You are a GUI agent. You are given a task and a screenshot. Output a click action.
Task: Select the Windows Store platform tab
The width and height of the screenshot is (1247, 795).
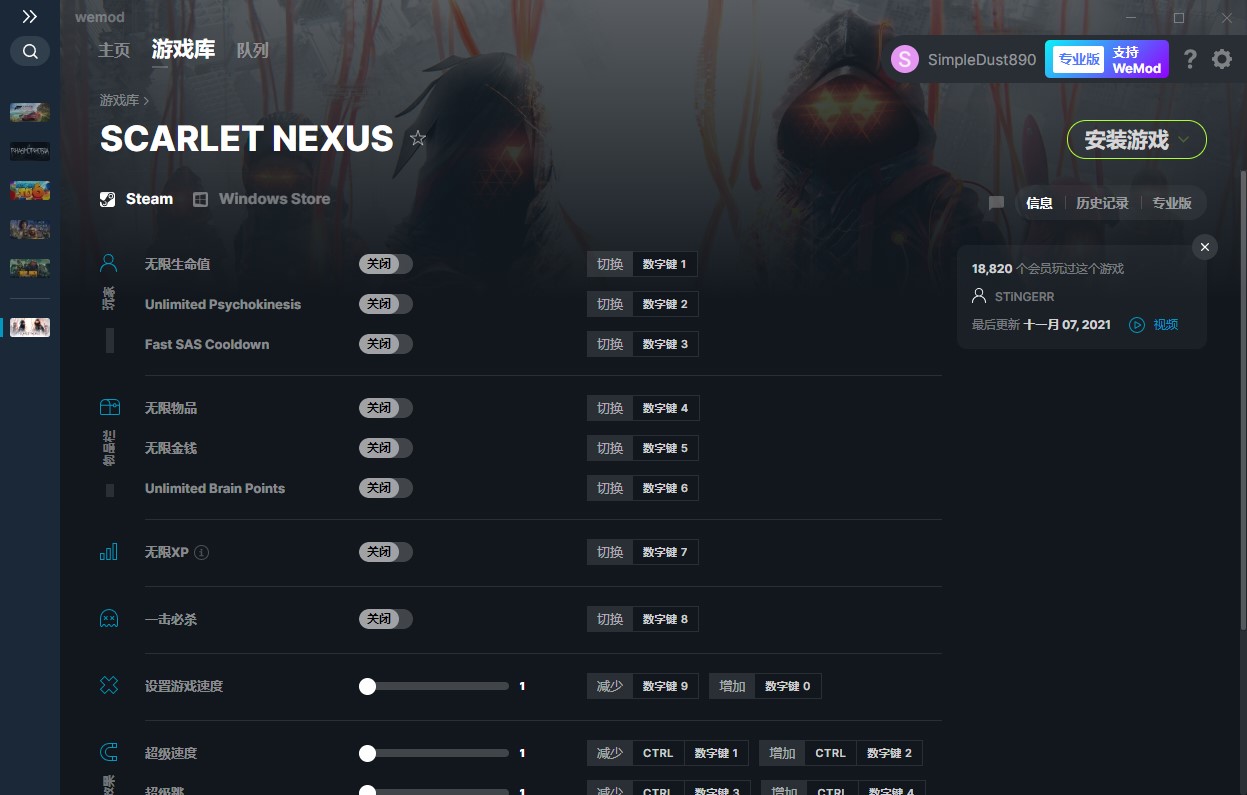coord(261,199)
